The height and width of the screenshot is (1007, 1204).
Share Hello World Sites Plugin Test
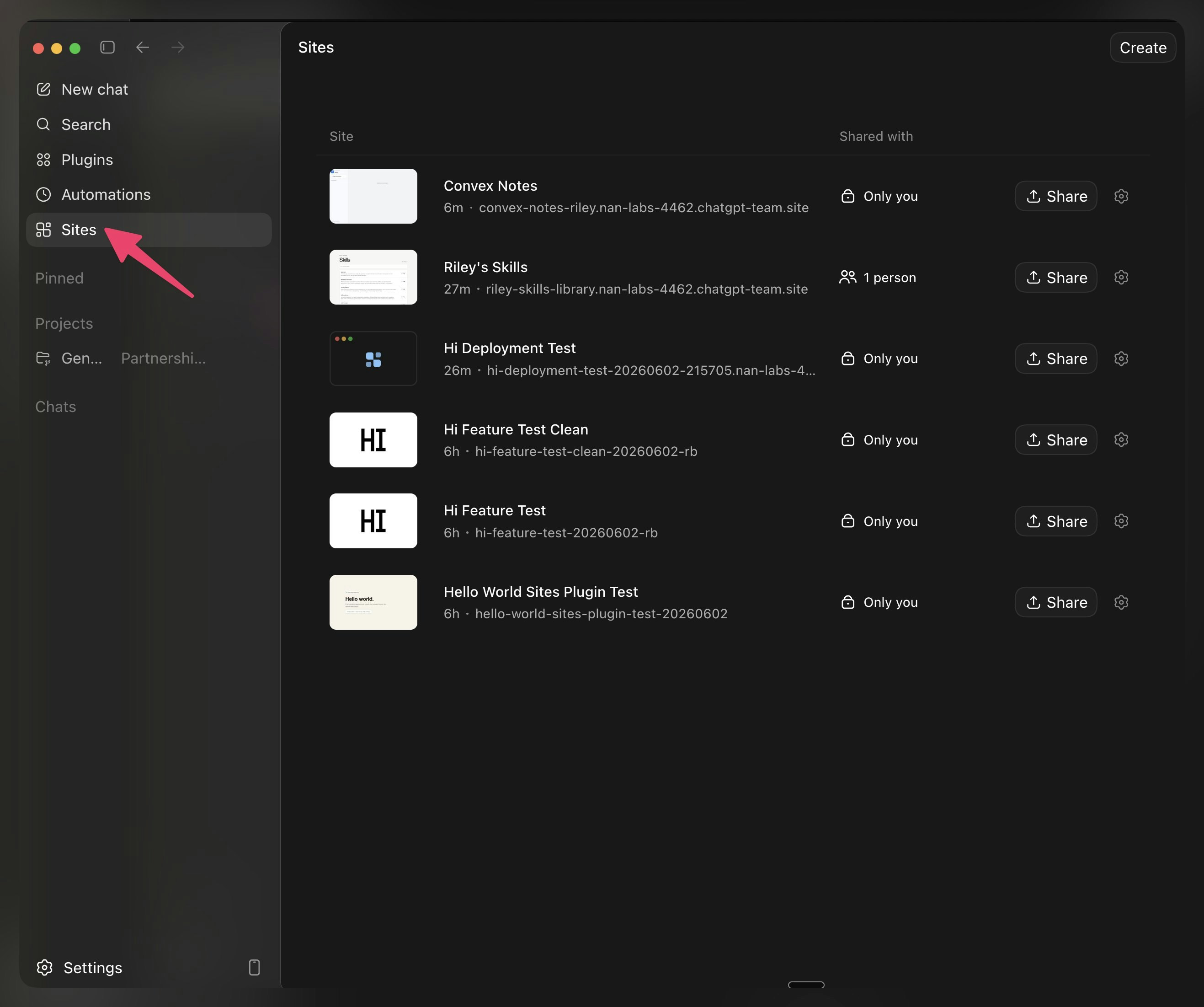(1056, 602)
